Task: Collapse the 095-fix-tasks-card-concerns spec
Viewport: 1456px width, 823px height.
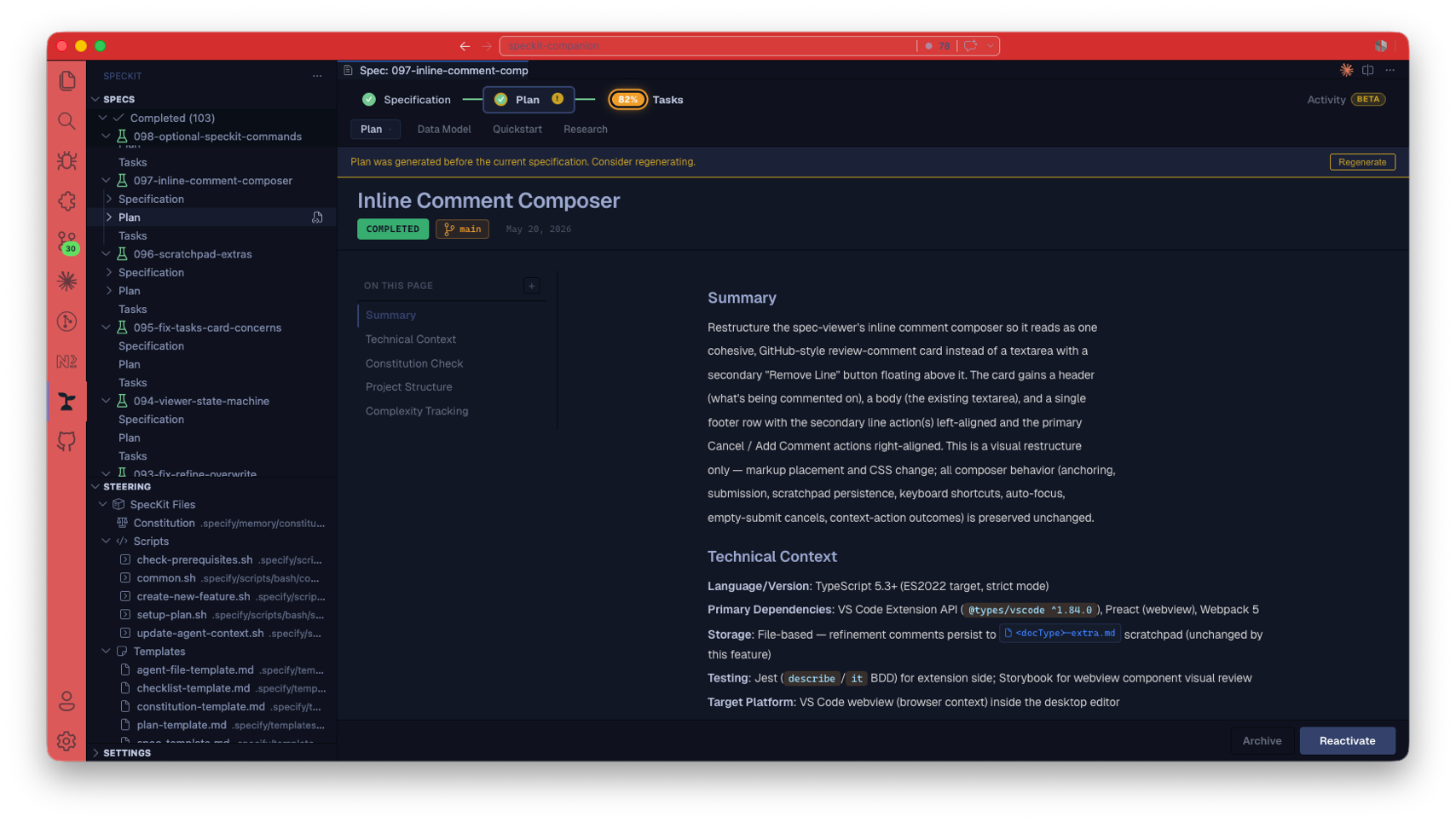Action: 106,327
